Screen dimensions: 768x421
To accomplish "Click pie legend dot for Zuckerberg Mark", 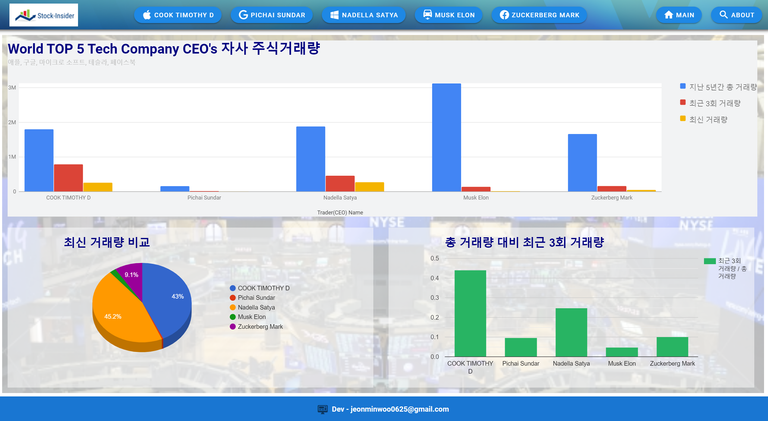I will (x=233, y=327).
